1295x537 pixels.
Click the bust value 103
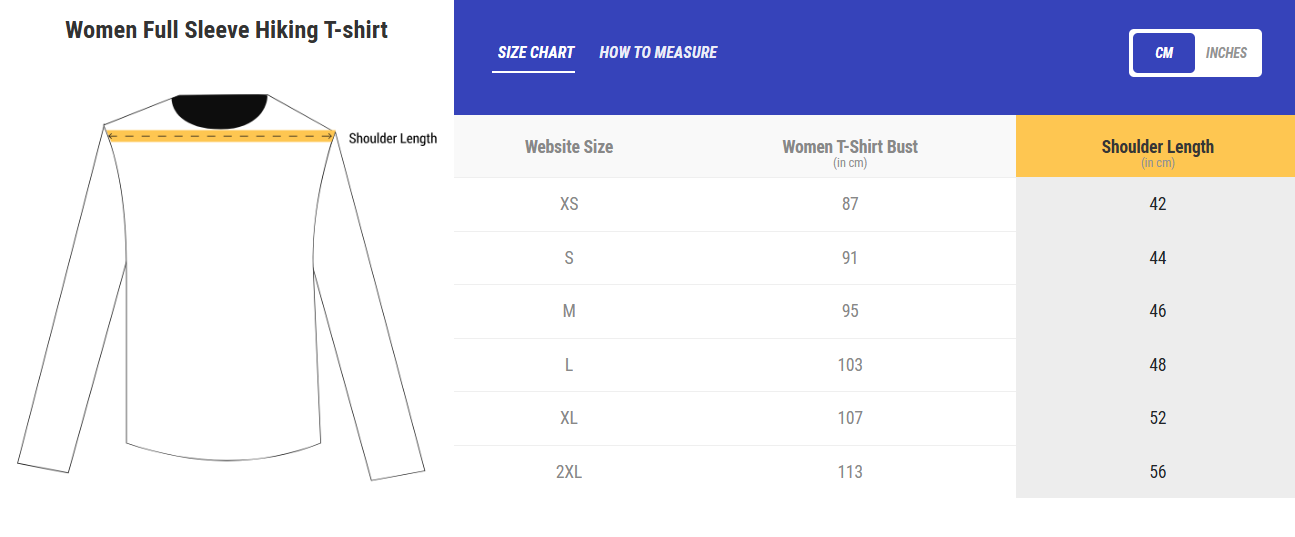click(x=850, y=365)
